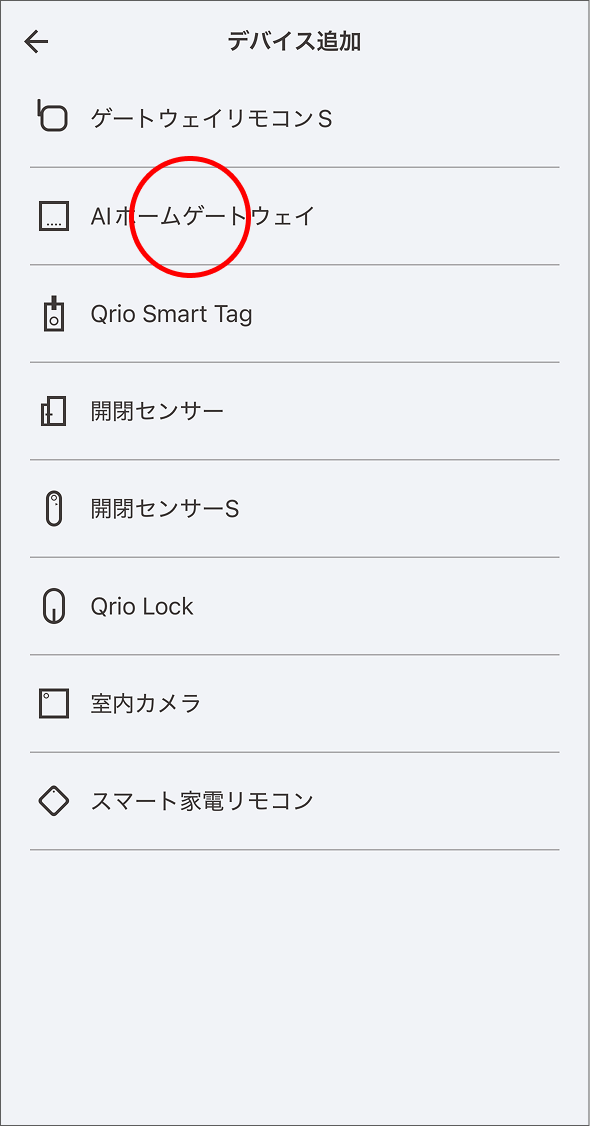The width and height of the screenshot is (590, 1126).
Task: Tap the スマート家電リモコン diamond icon
Action: tap(52, 801)
